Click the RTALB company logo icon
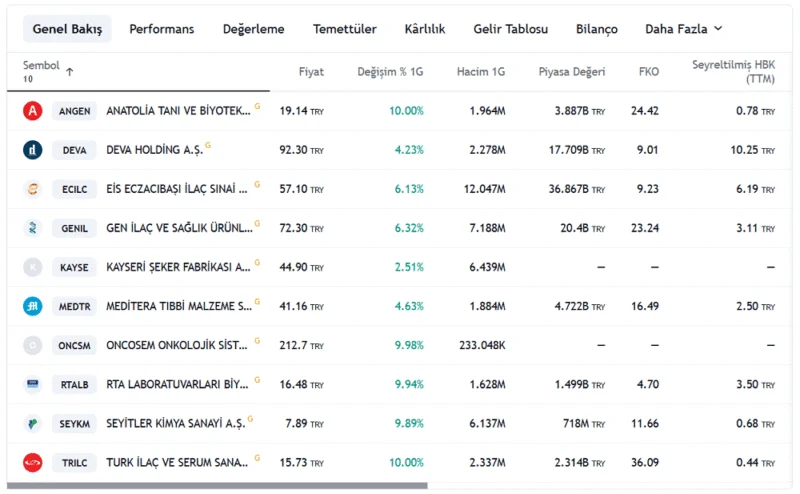Image resolution: width=800 pixels, height=494 pixels. coord(33,384)
